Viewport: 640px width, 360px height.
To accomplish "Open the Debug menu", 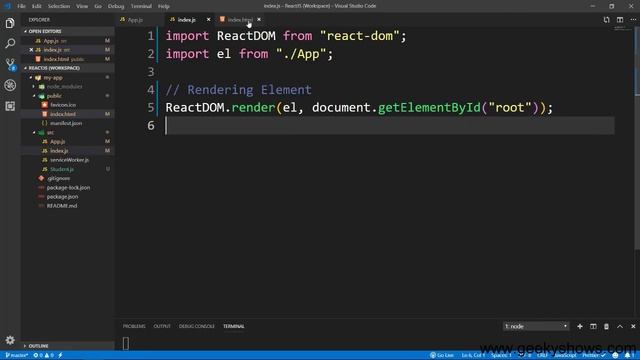I will (116, 6).
